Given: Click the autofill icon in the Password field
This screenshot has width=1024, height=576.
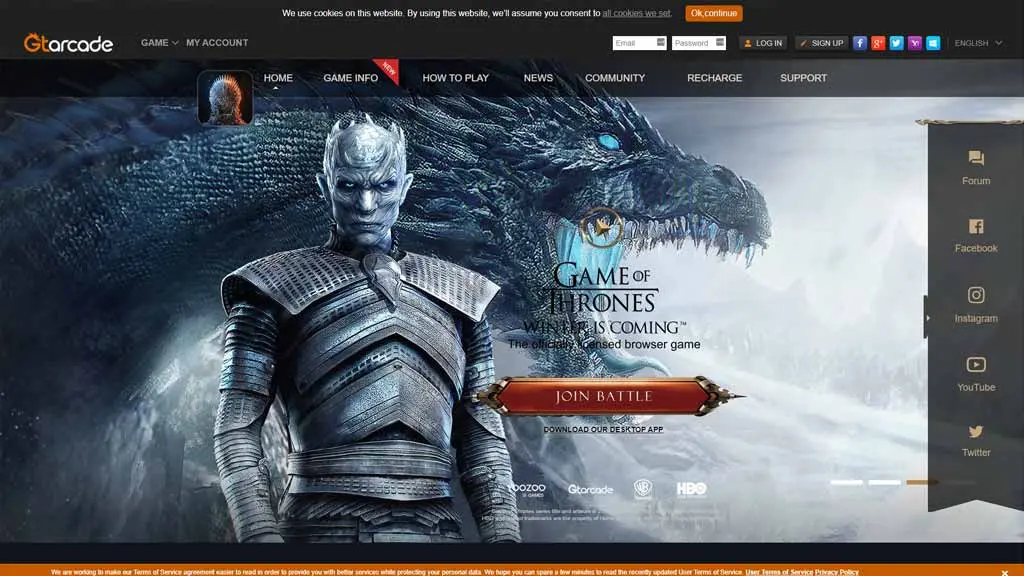Looking at the screenshot, I should pos(720,42).
